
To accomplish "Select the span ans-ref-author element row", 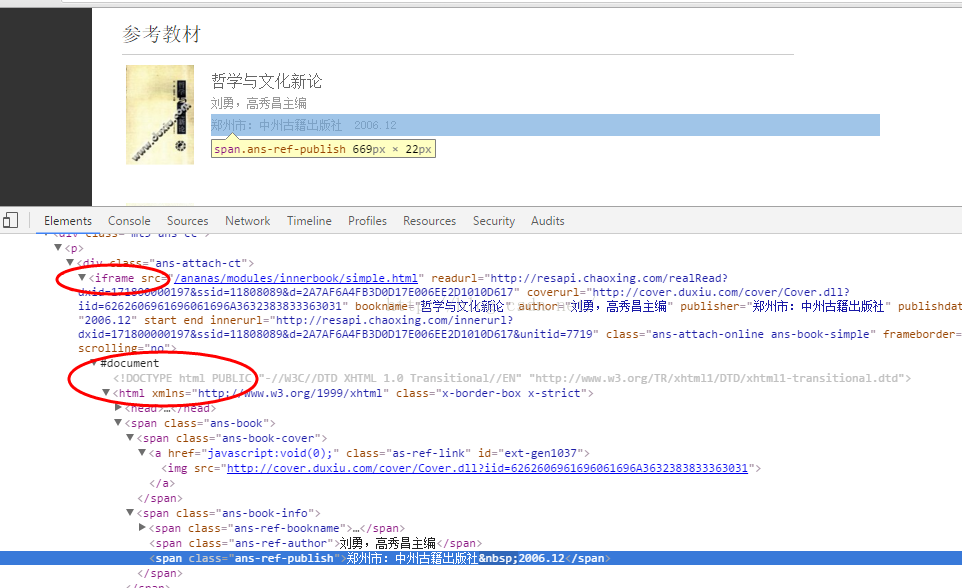I will coord(315,543).
